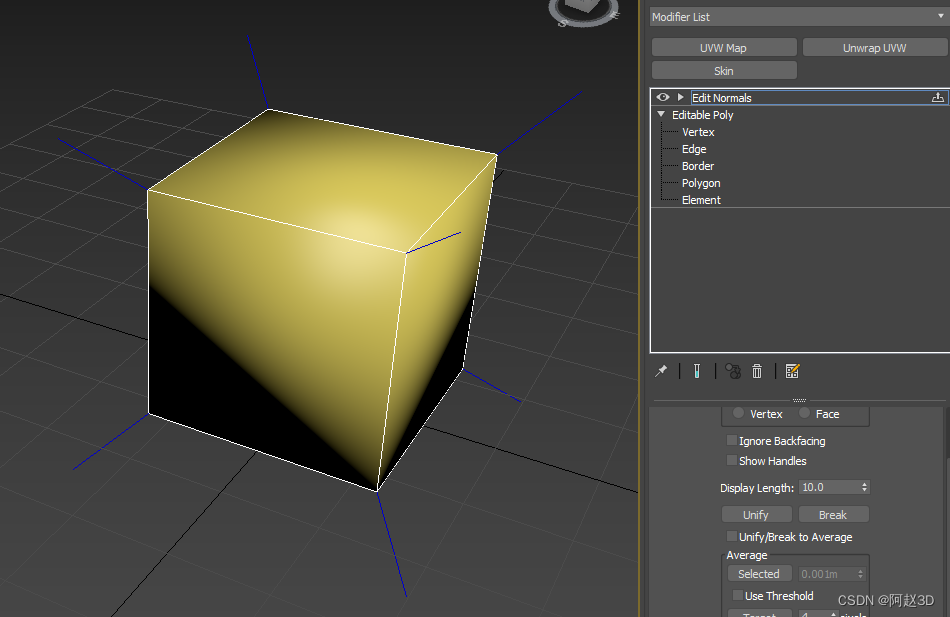Collapse the Editable Poly tree

click(x=661, y=115)
